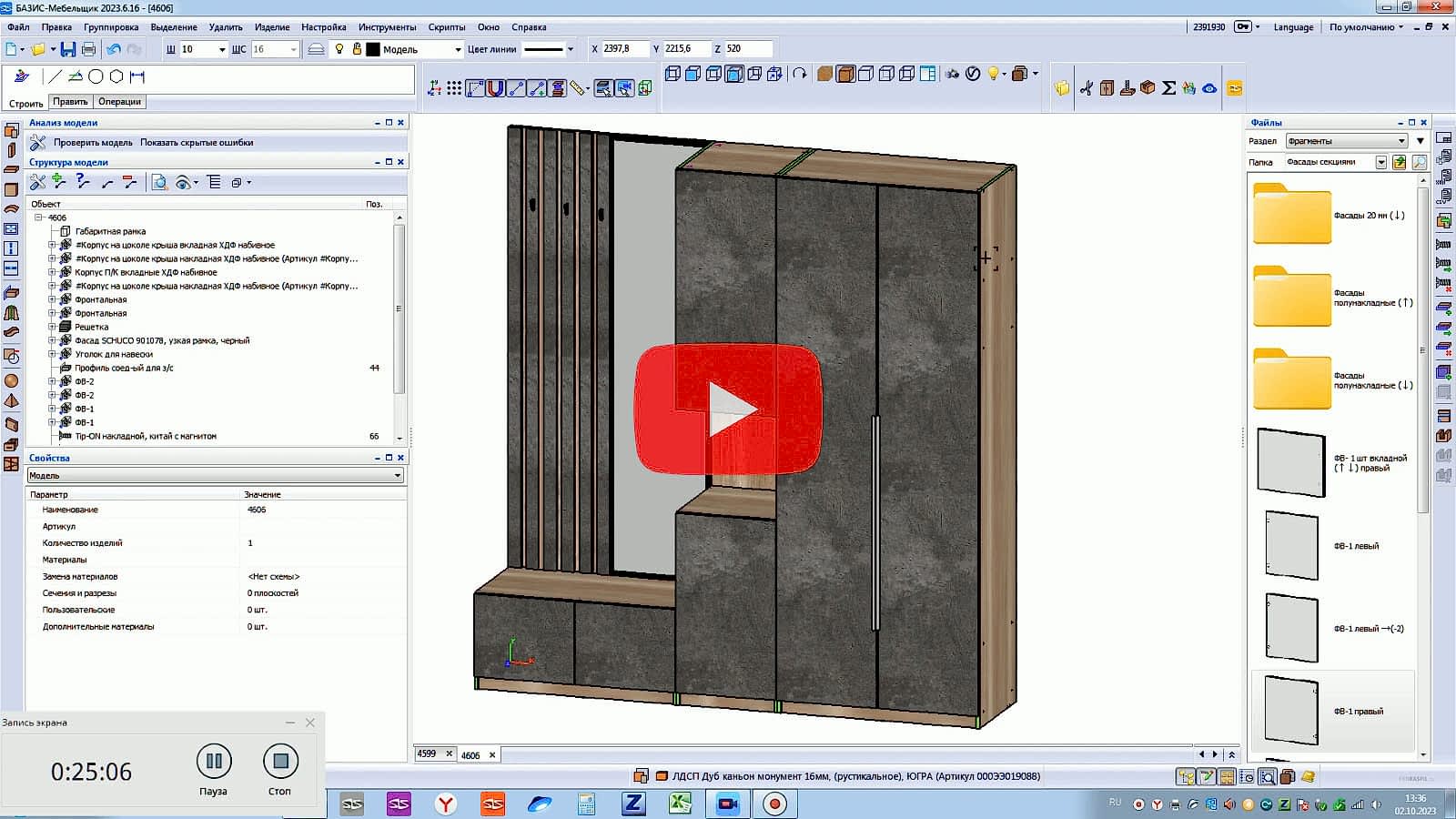This screenshot has height=819, width=1456.
Task: Undo the last action
Action: [x=114, y=49]
